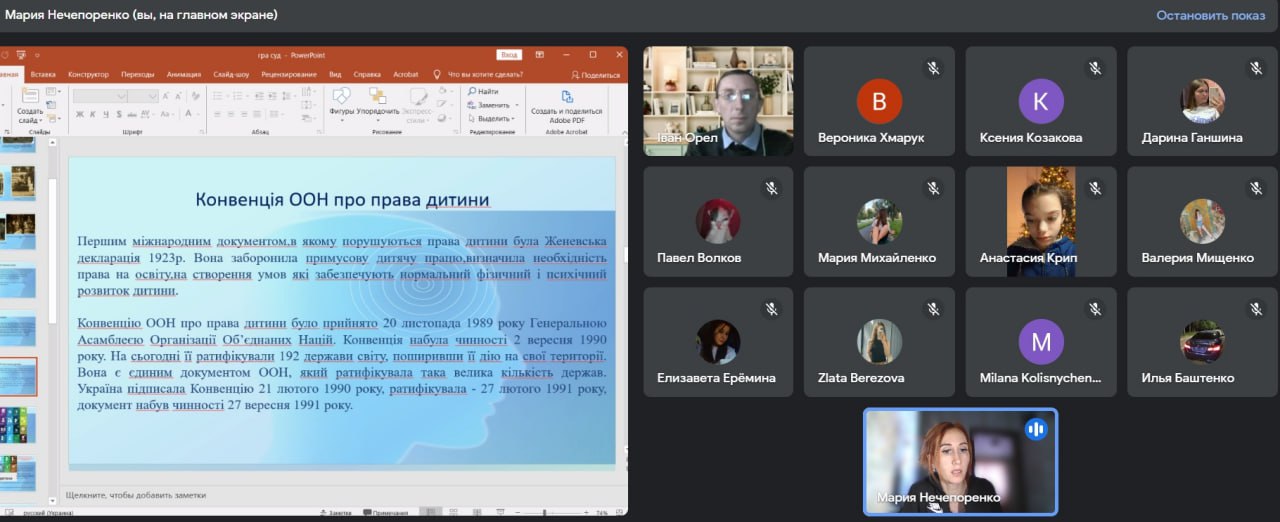Click the lightbulb 'Что вы хотите сделать' icon
Viewport: 1280px width, 522px height.
point(437,75)
